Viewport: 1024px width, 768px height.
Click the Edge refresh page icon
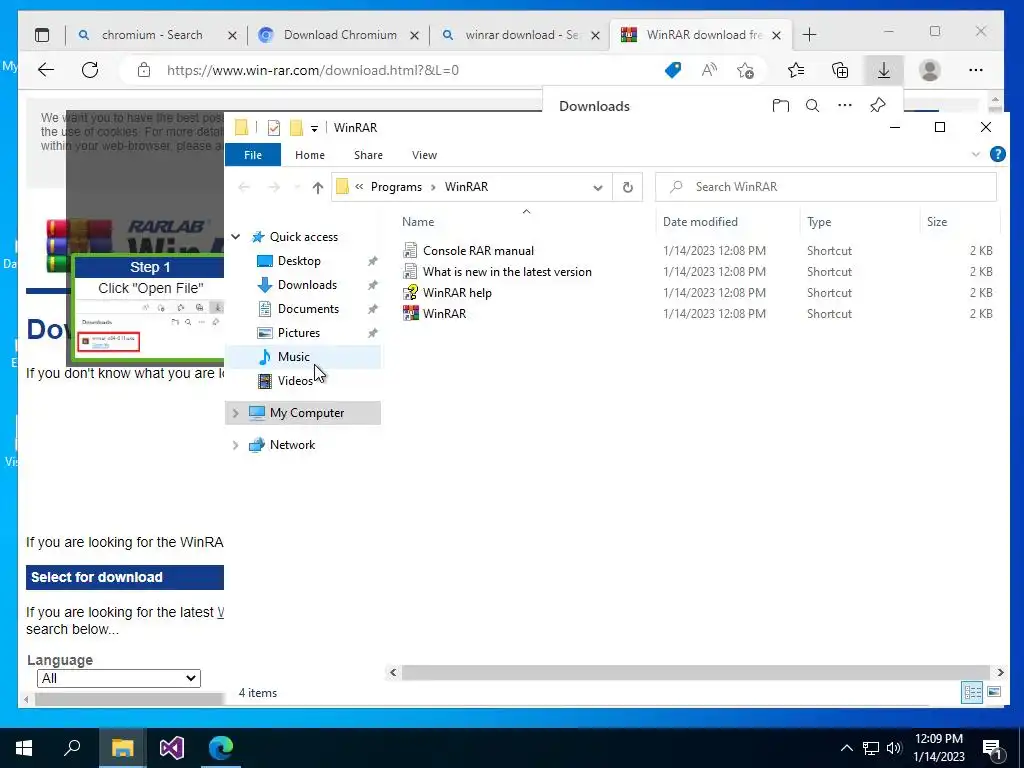click(90, 70)
